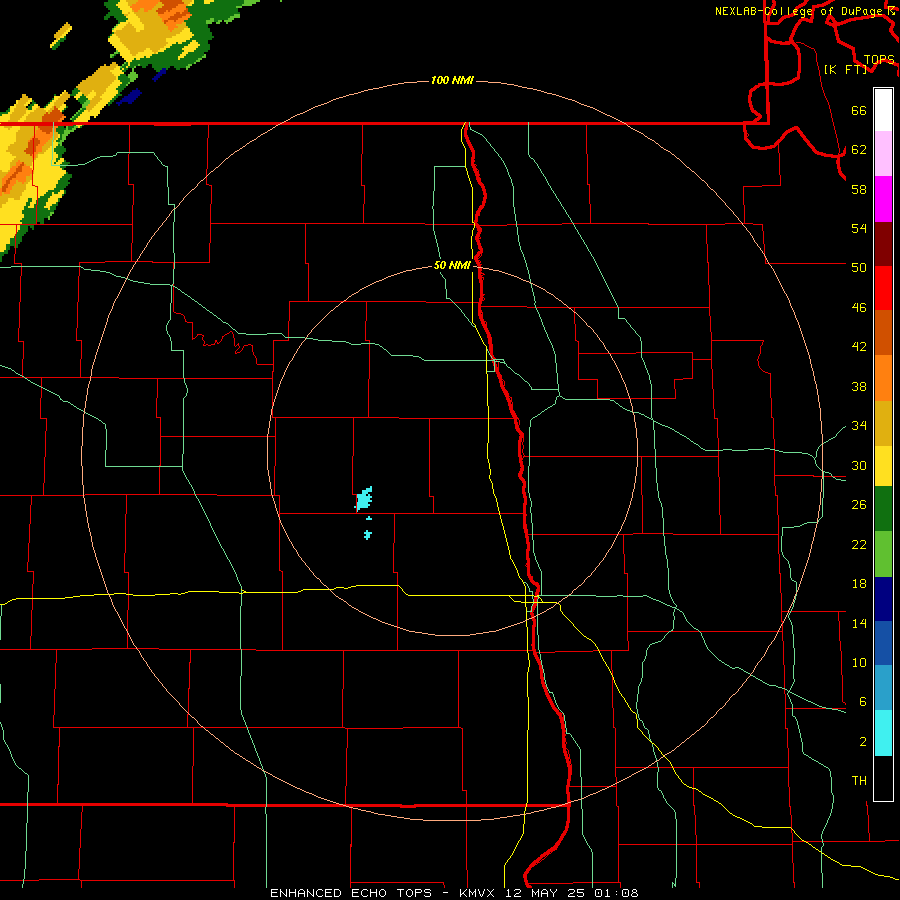The width and height of the screenshot is (900, 900).
Task: Click the '30' legend value
Action: (859, 465)
